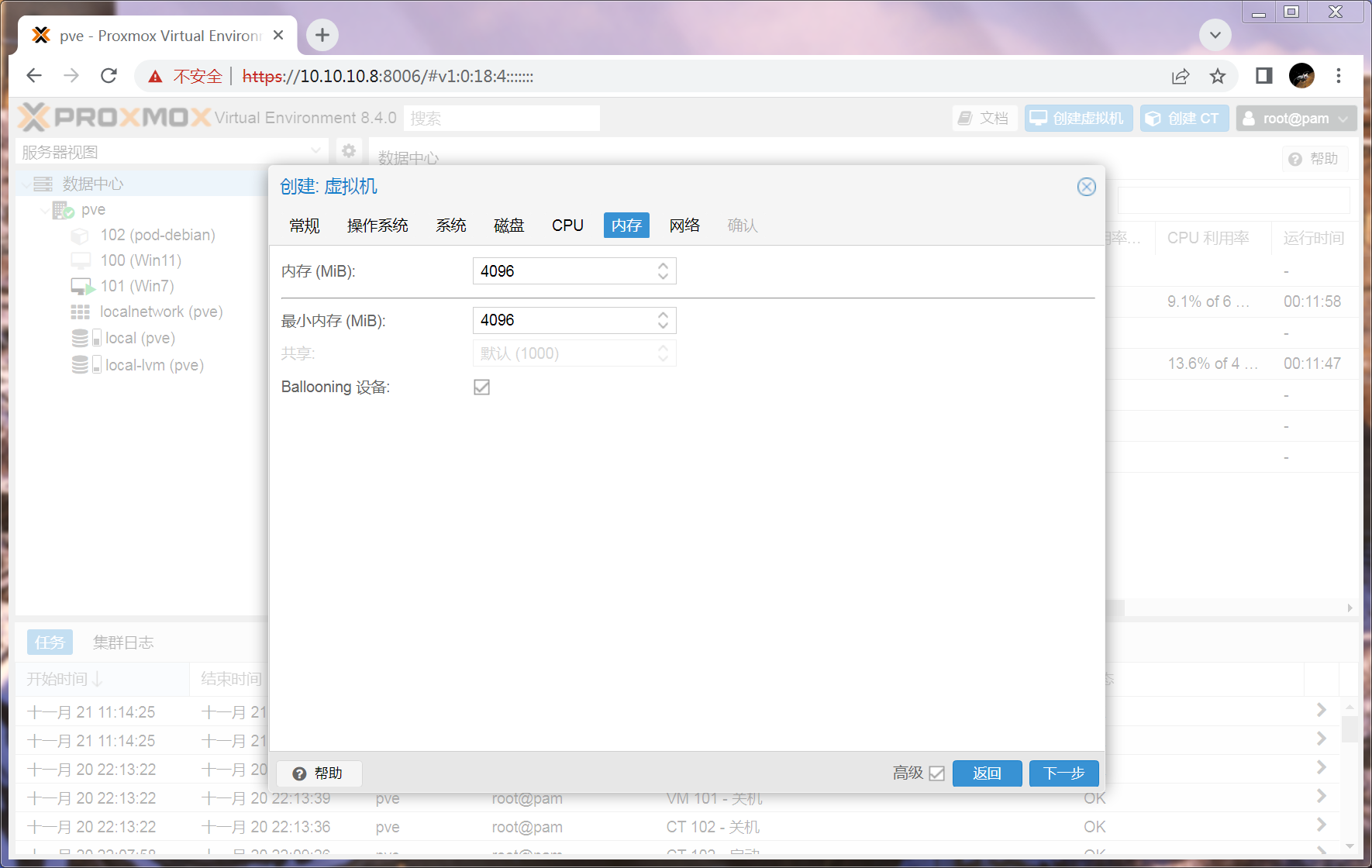Open the browser tab search dropdown
The width and height of the screenshot is (1372, 868).
coord(1215,35)
